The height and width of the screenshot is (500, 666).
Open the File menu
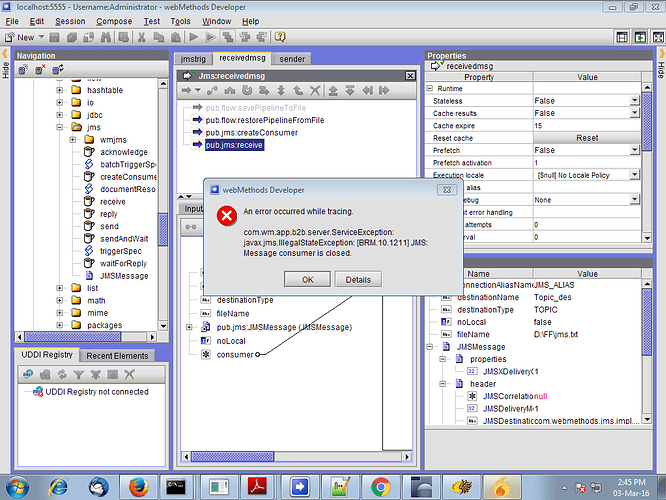tap(12, 21)
